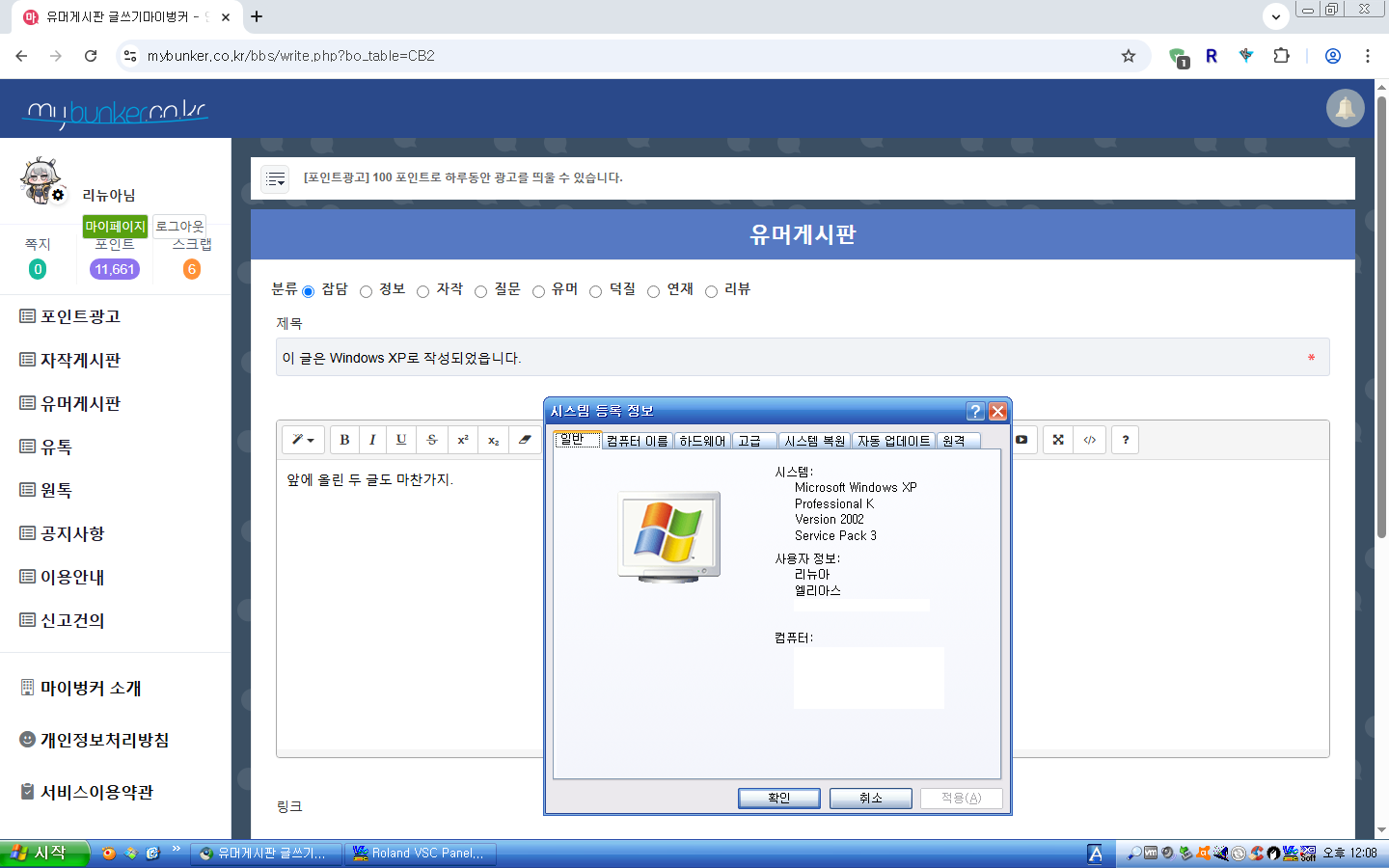Toggle bold formatting in the editor

[x=344, y=440]
